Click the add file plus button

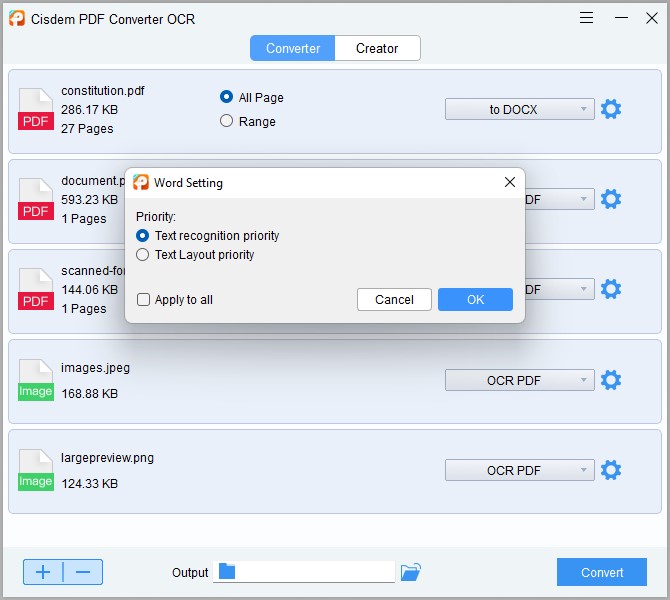coord(43,572)
